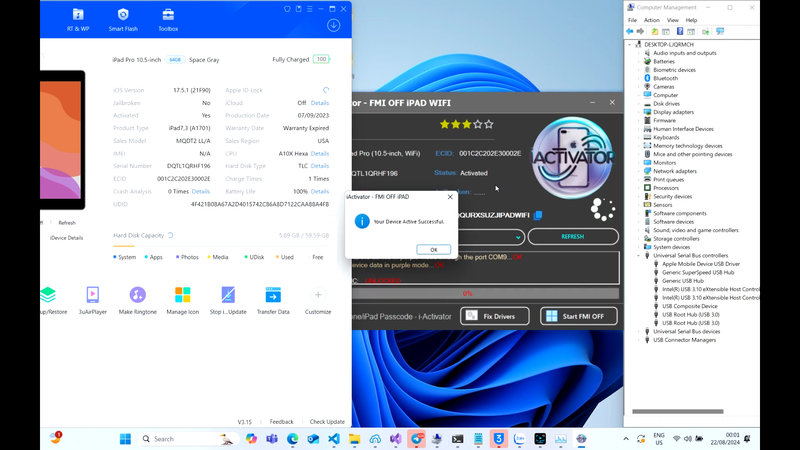Open the Hard Disk Type Details link

[x=320, y=166]
